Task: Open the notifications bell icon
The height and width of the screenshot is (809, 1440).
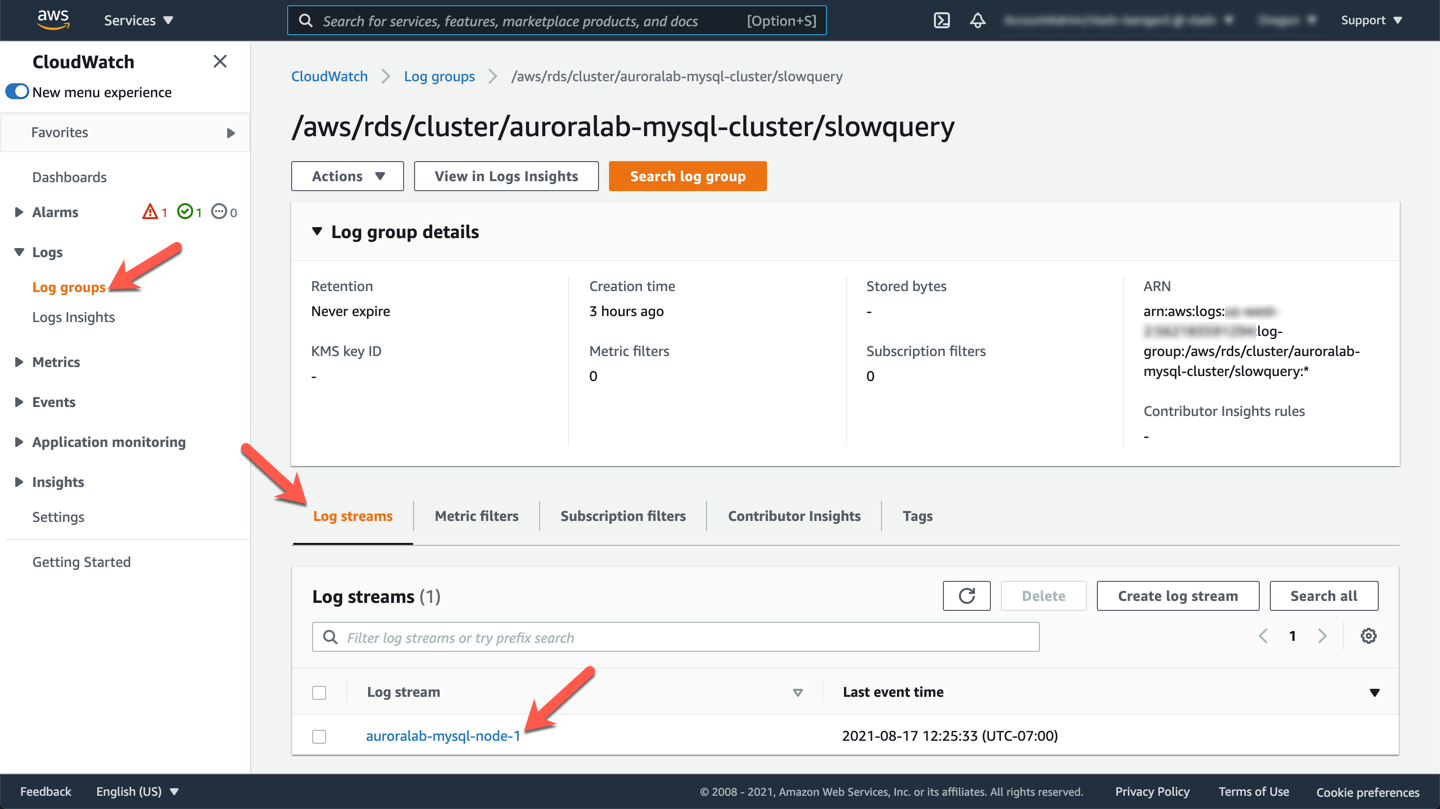Action: pyautogui.click(x=977, y=20)
